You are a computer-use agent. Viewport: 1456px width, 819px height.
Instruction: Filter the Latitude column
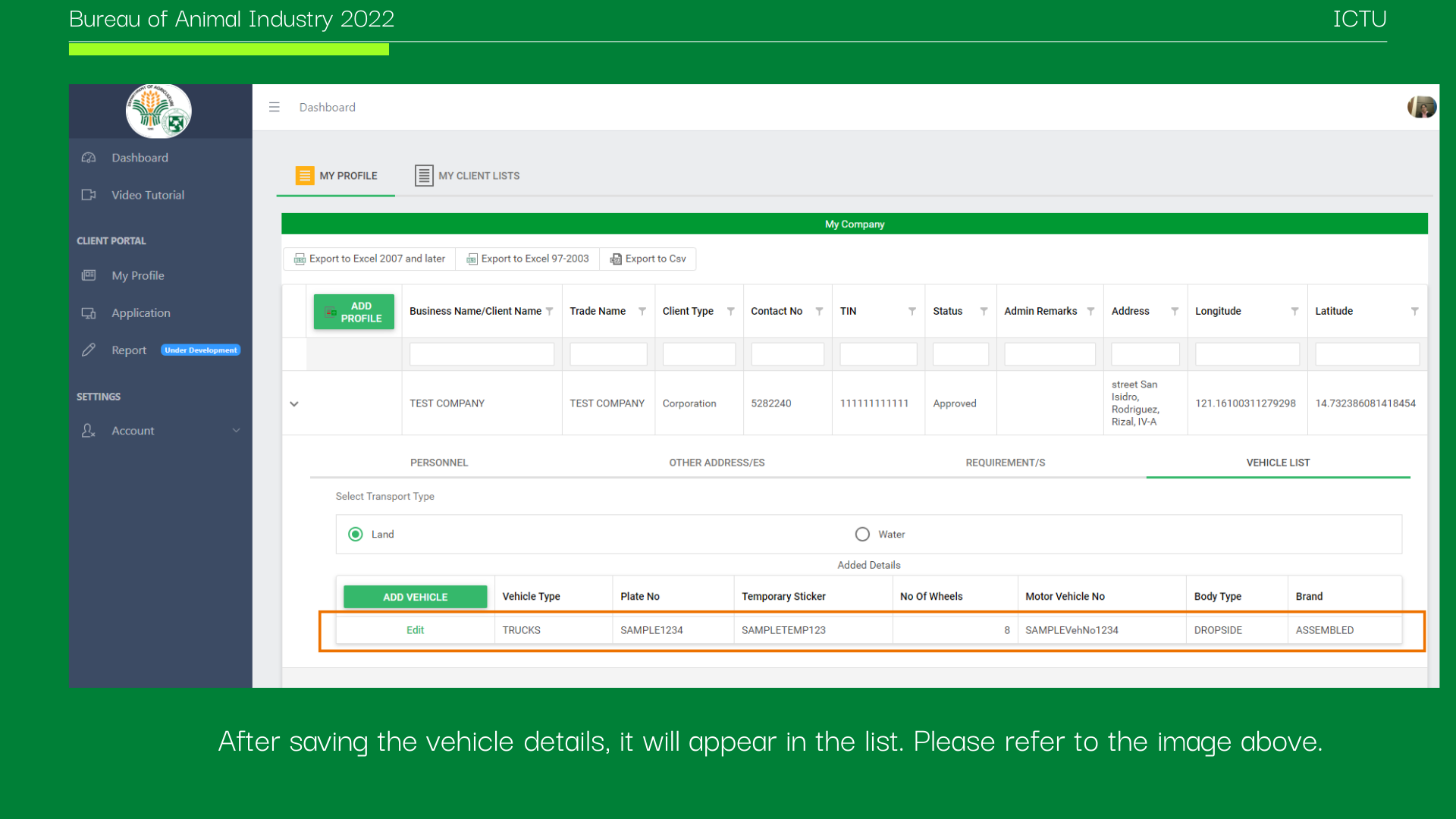pos(1414,311)
